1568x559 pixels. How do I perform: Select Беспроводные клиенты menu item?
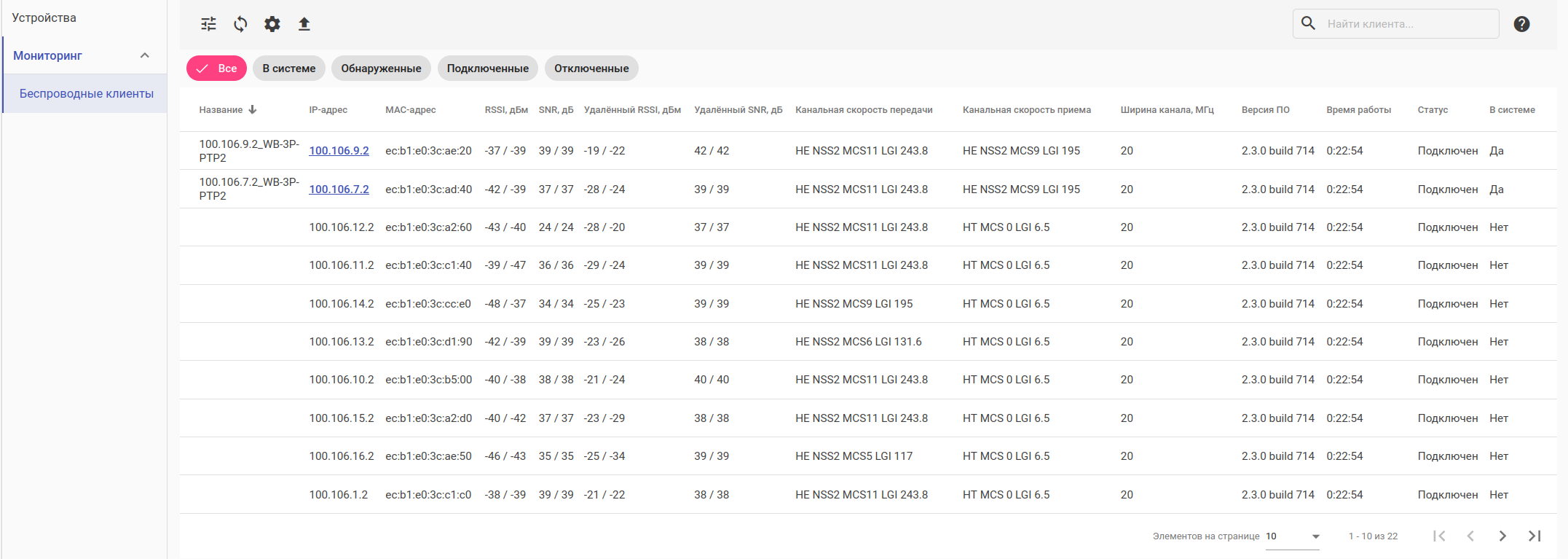pos(87,93)
